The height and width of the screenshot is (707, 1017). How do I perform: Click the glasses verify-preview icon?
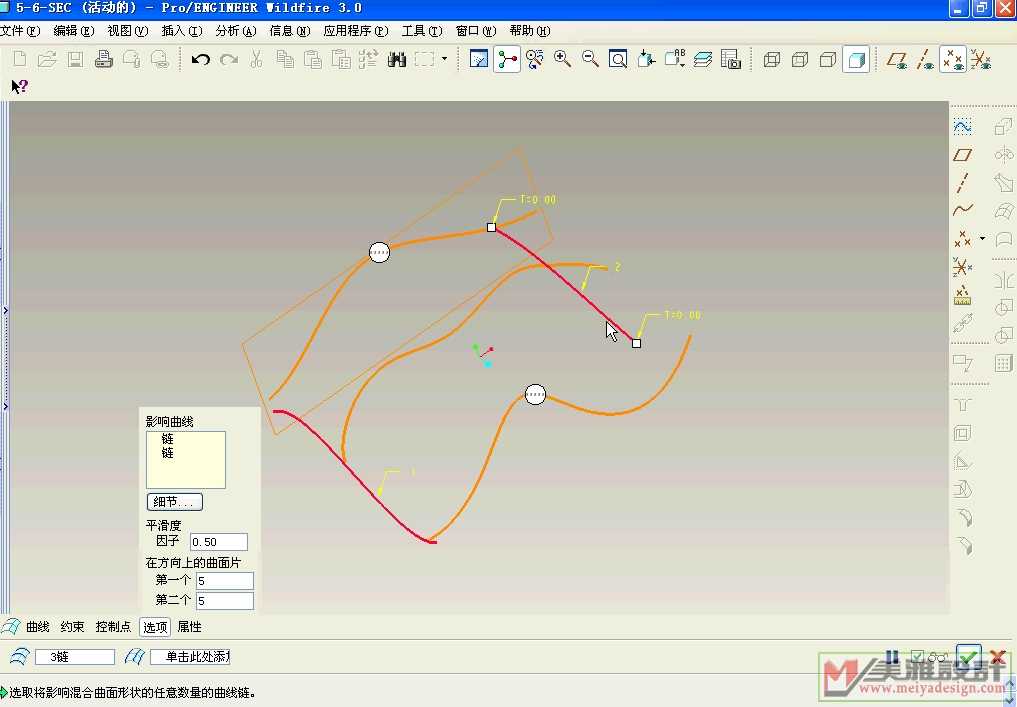(937, 657)
